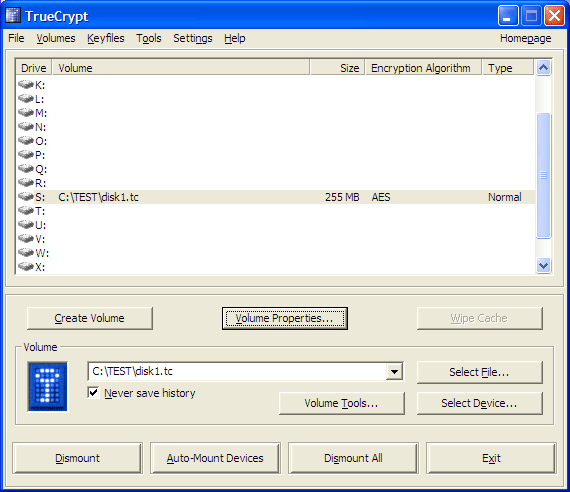Open the Settings menu
570x492 pixels.
coord(193,38)
